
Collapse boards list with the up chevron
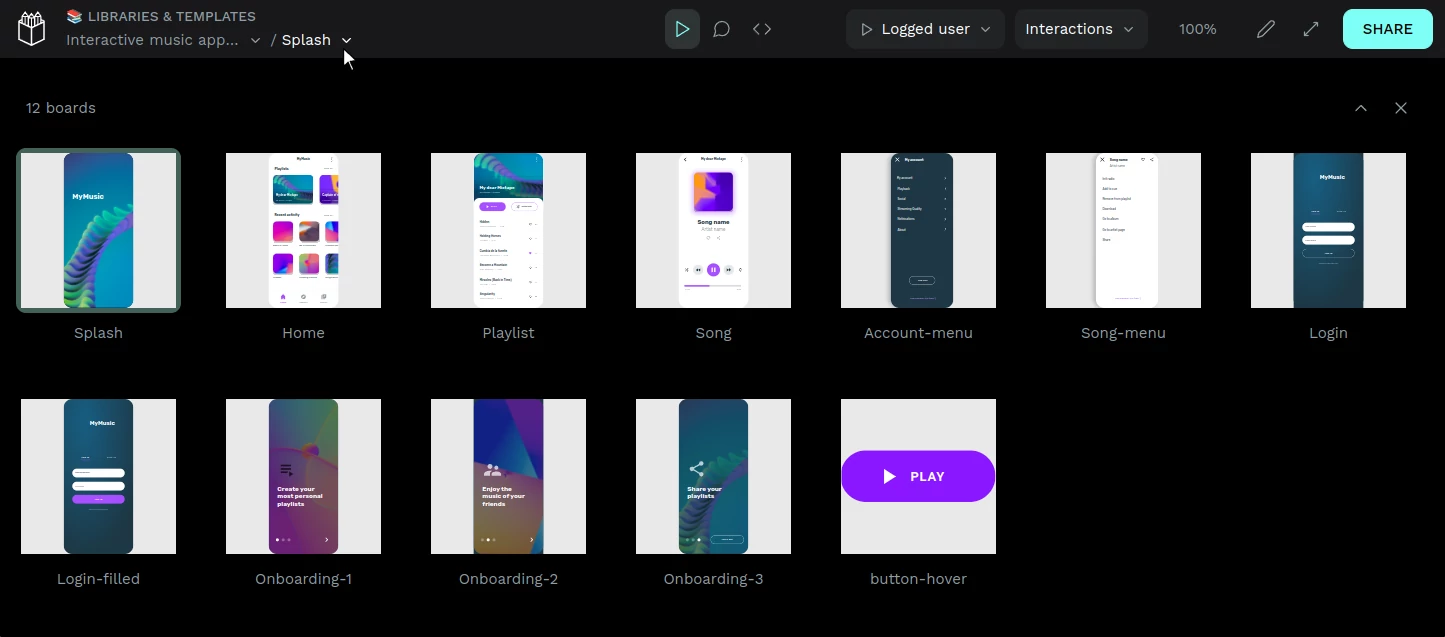coord(1361,108)
